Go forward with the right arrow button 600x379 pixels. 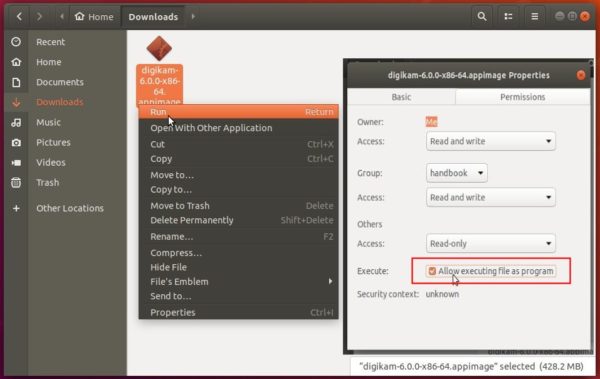pyautogui.click(x=39, y=16)
